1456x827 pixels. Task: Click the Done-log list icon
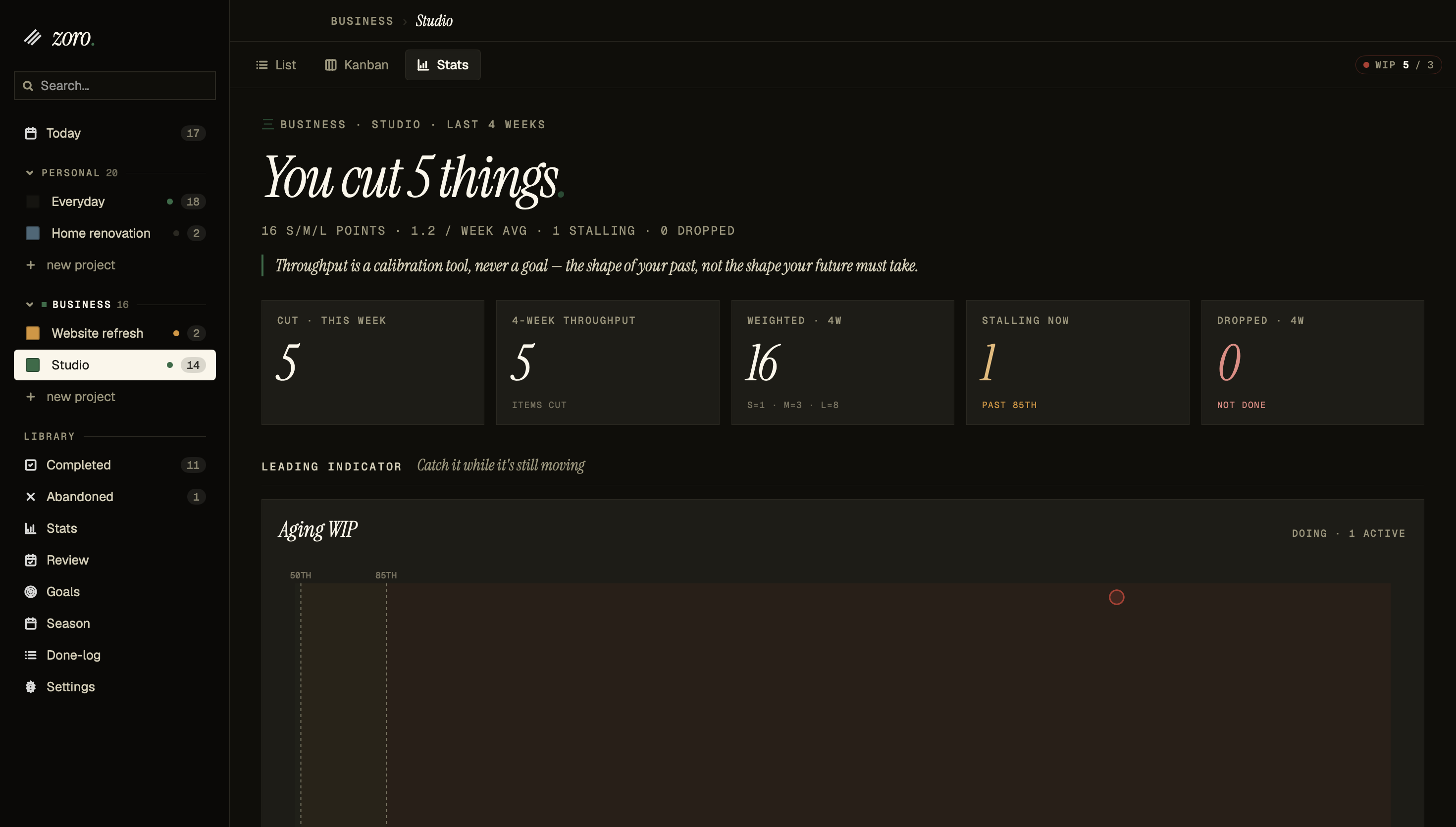[31, 655]
